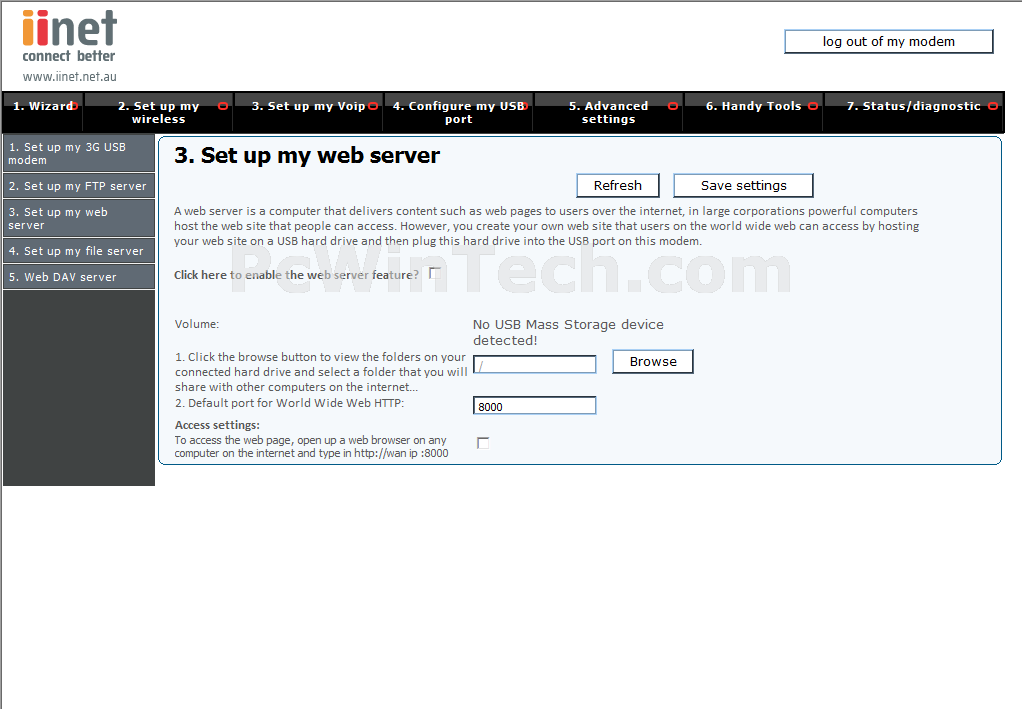Click the red dot on Handy Tools tab
Screen dimensions: 1022x709
[x=813, y=106]
